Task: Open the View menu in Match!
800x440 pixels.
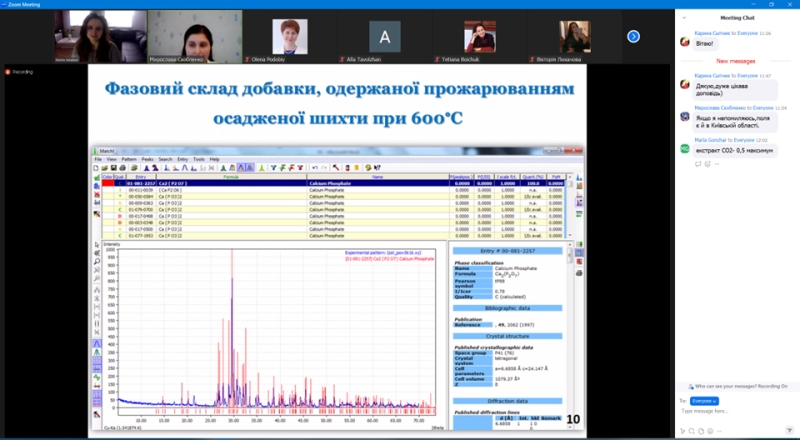Action: pos(111,159)
